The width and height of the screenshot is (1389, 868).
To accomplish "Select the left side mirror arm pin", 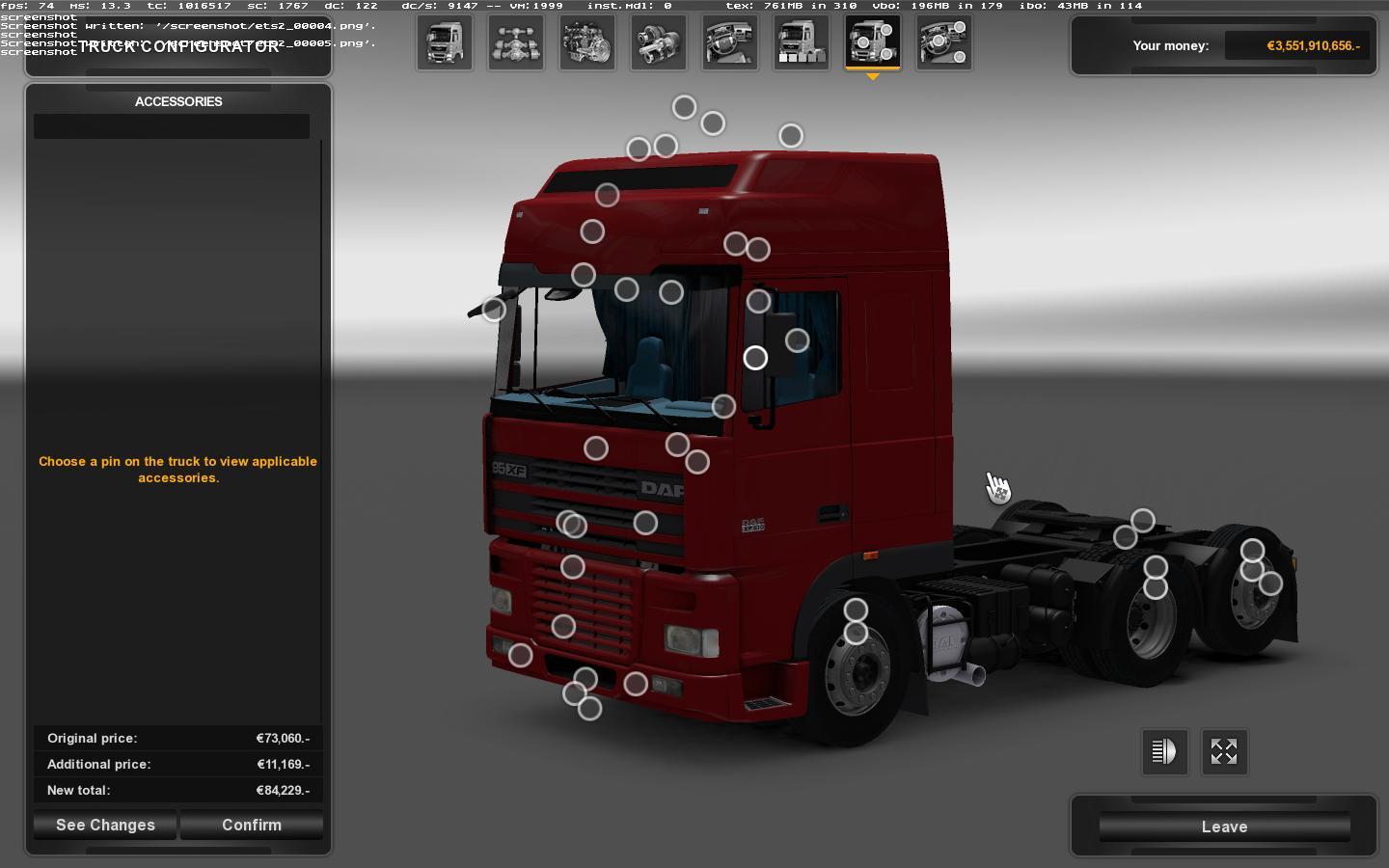I will 494,310.
